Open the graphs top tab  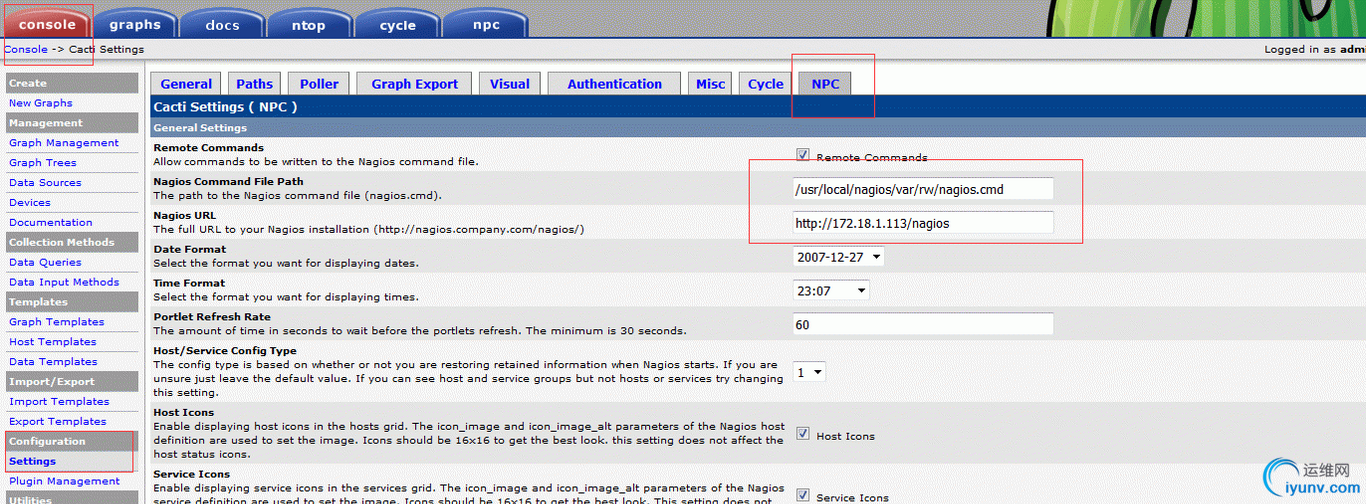coord(135,24)
